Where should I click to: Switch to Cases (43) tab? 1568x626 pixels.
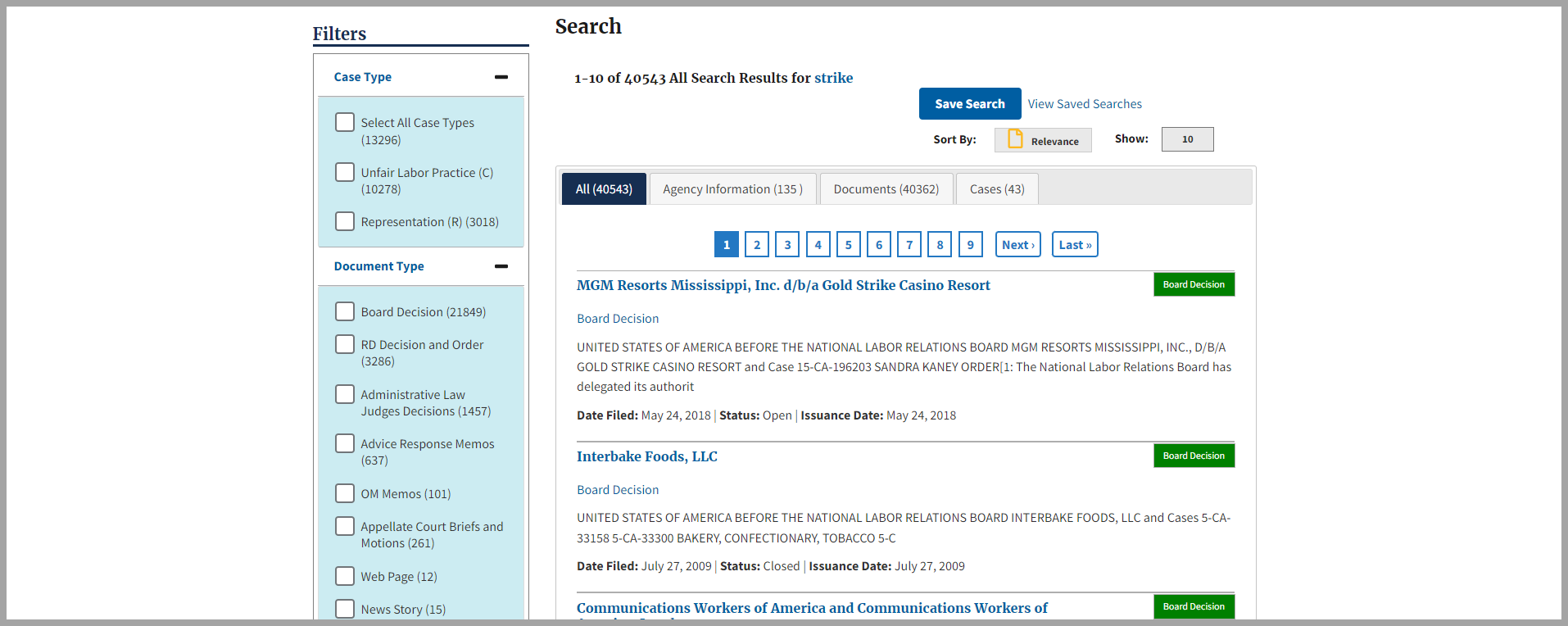click(997, 189)
